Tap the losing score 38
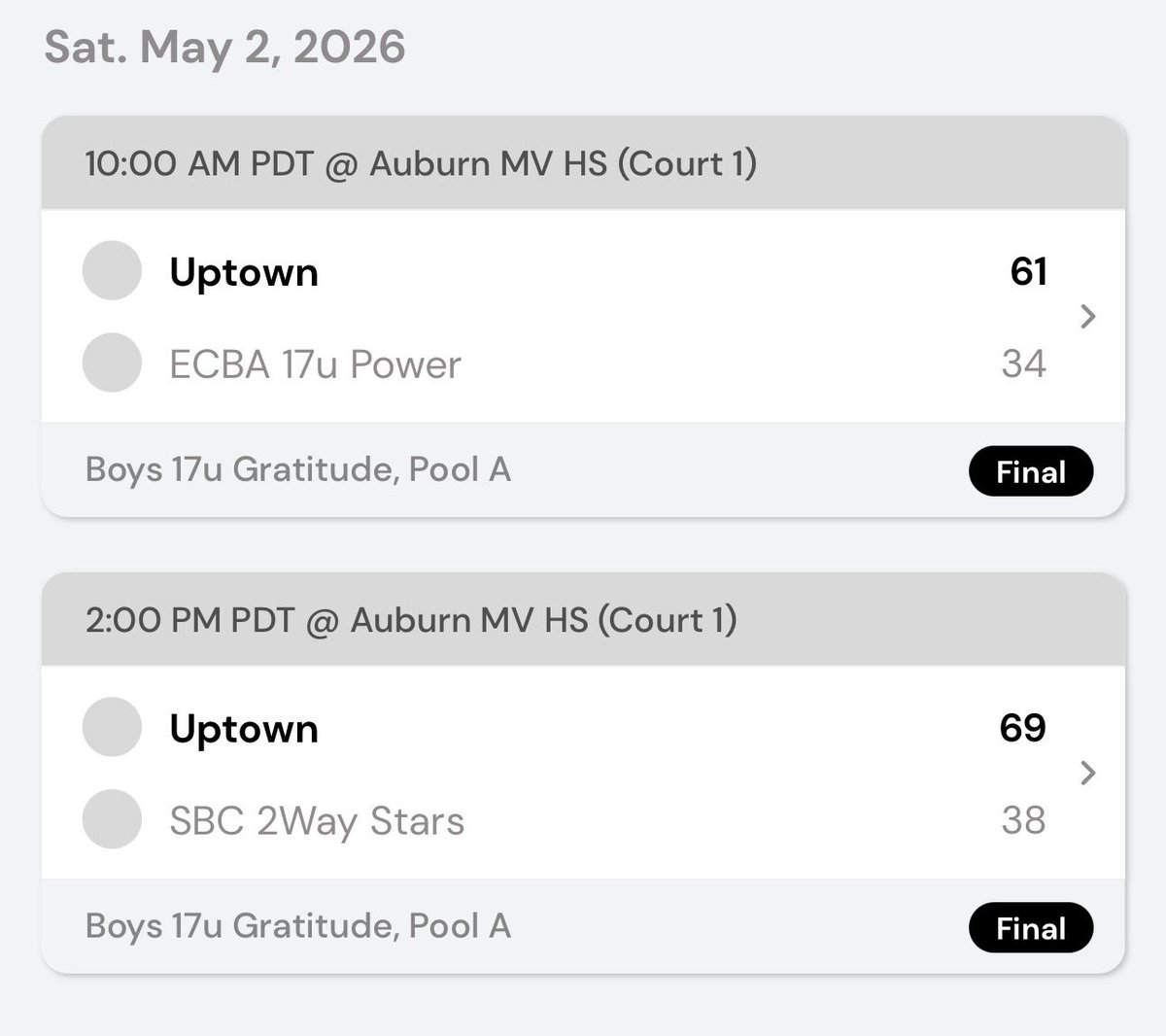 click(x=1023, y=820)
